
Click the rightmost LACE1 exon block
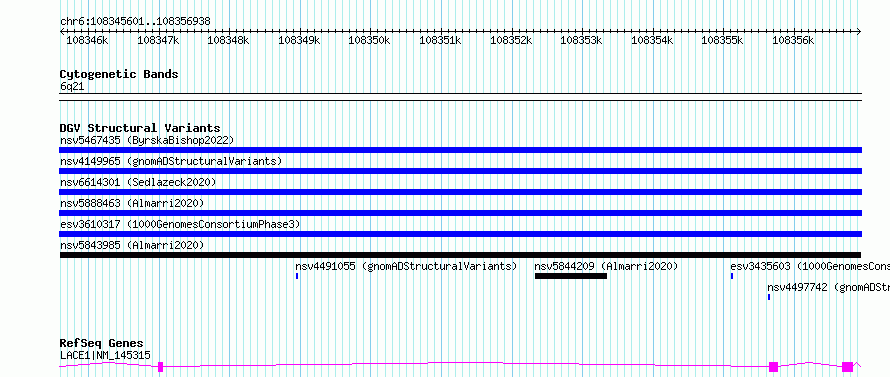[847, 367]
